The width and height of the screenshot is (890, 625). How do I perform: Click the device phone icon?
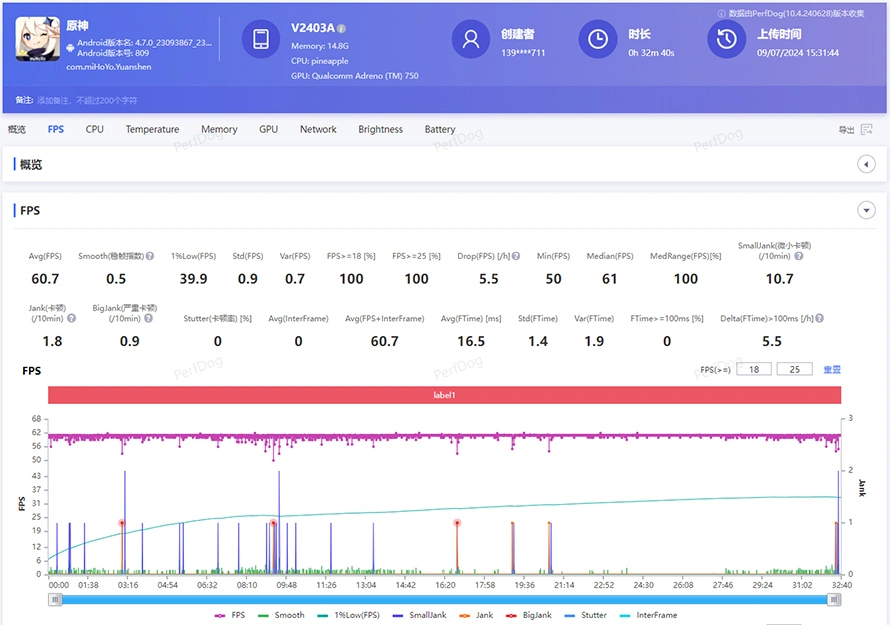point(261,39)
